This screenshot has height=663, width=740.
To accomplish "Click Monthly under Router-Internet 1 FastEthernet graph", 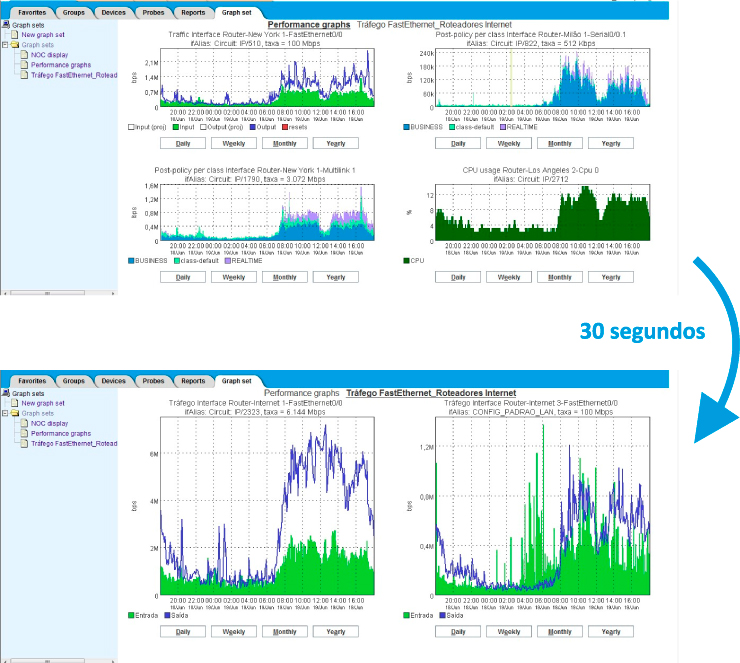I will tap(285, 632).
